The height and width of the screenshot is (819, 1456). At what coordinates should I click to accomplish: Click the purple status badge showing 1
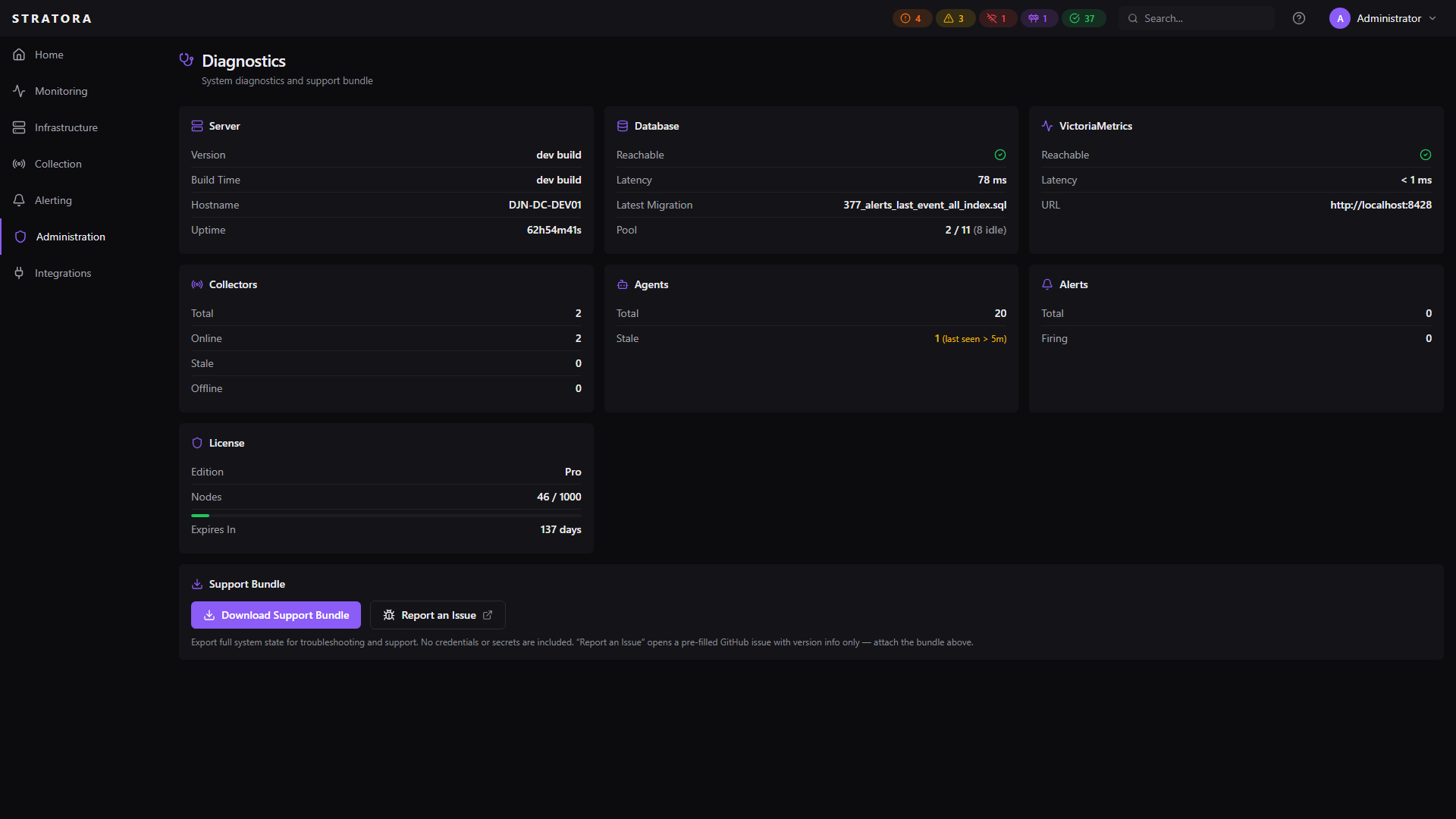(1039, 18)
